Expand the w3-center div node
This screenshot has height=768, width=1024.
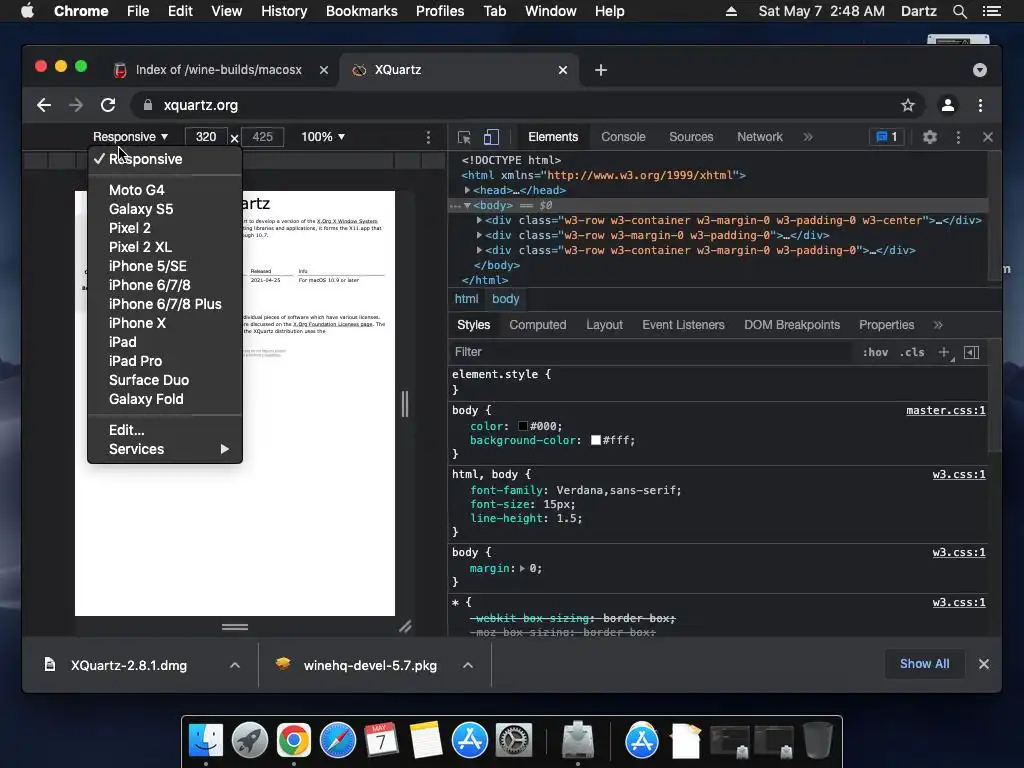[x=479, y=220]
